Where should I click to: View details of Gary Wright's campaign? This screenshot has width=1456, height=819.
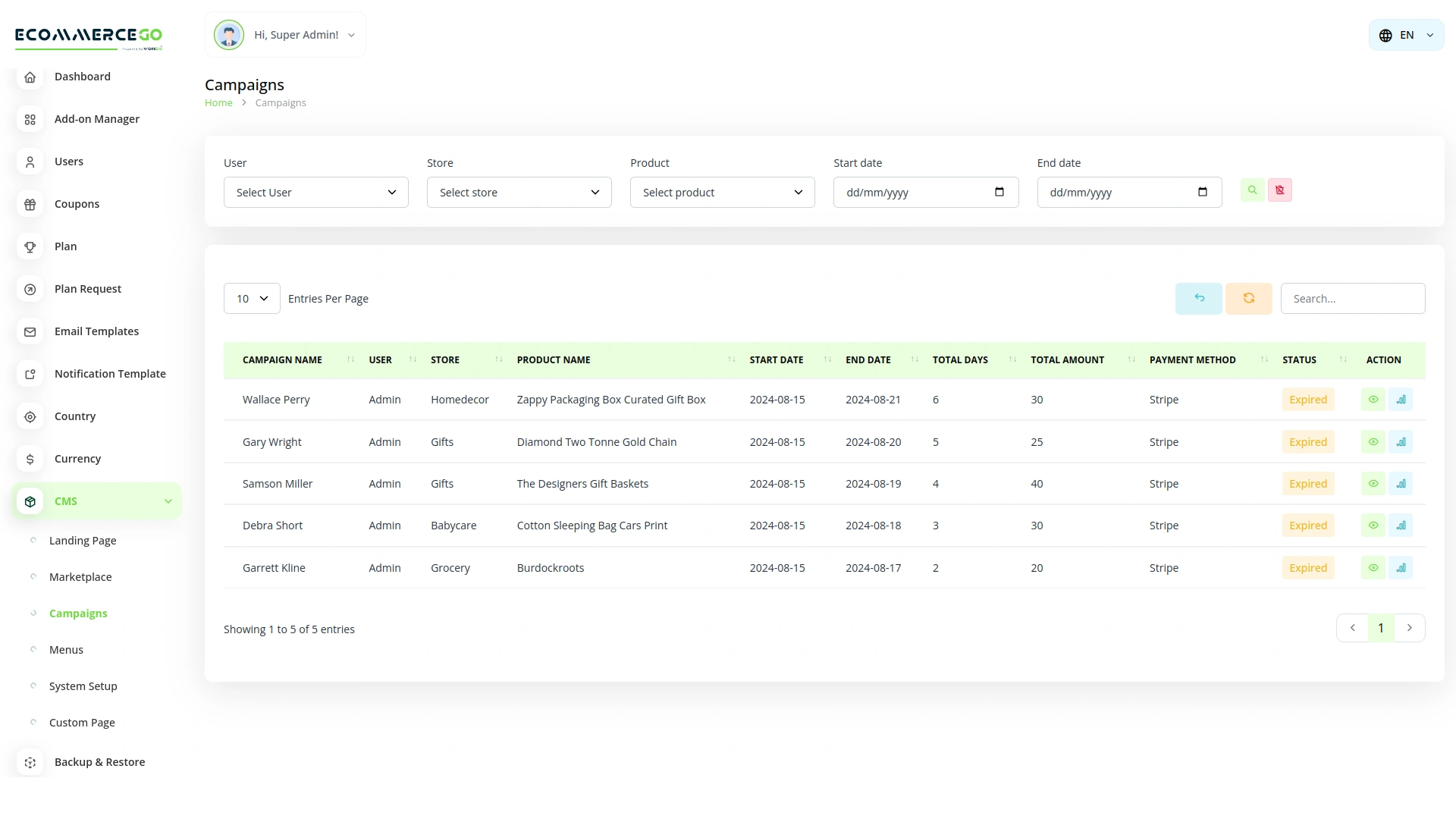(1374, 441)
